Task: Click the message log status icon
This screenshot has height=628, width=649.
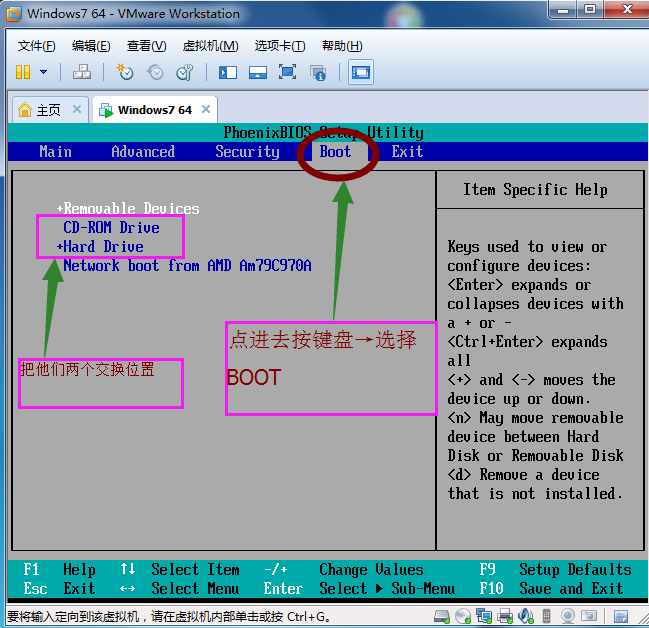Action: tap(621, 616)
